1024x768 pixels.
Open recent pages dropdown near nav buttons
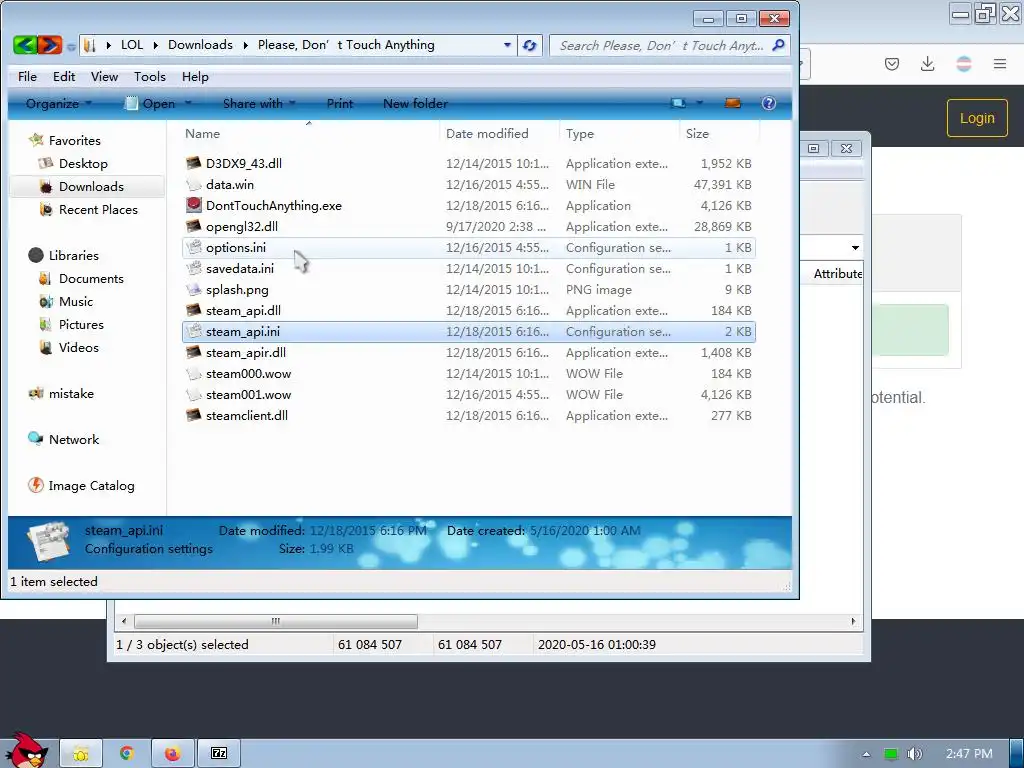click(x=71, y=46)
